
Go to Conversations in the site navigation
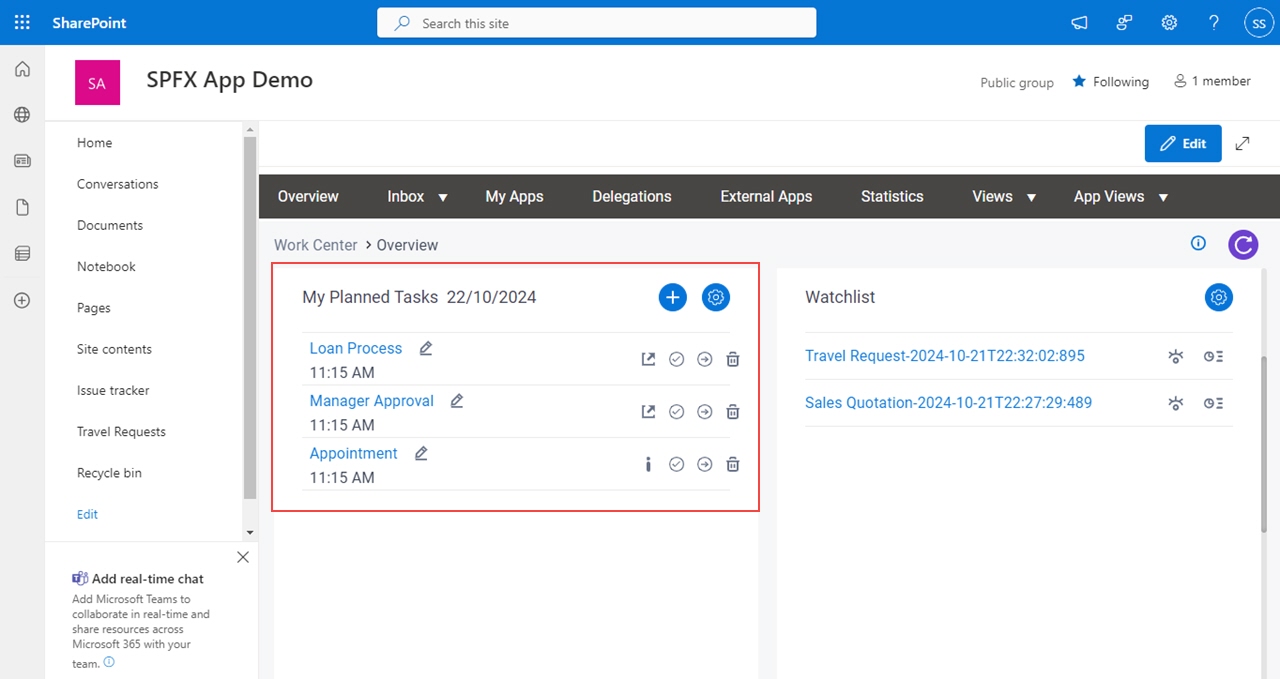117,184
